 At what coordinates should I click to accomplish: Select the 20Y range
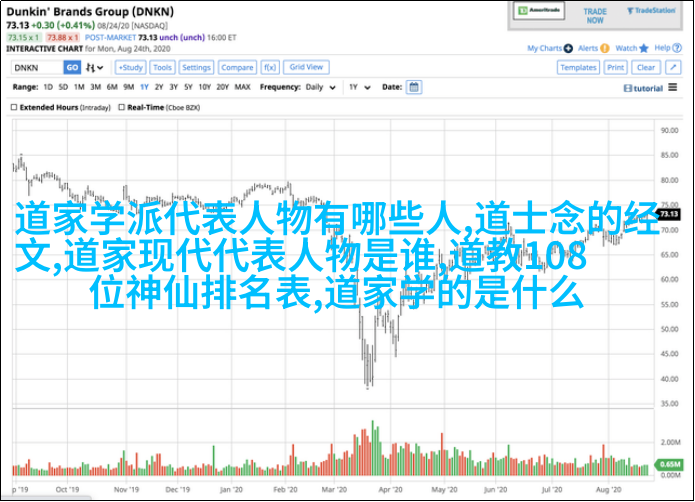tap(223, 87)
